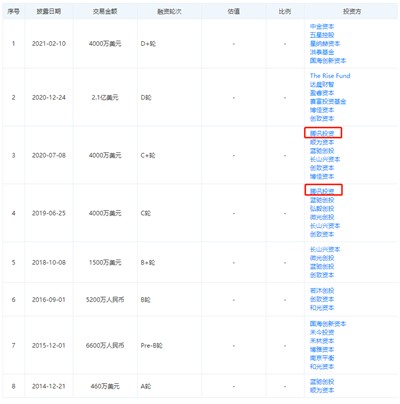Open 国寿创新资本 link in D+轮 row
Viewport: 400px width, 404px height.
coord(328,61)
